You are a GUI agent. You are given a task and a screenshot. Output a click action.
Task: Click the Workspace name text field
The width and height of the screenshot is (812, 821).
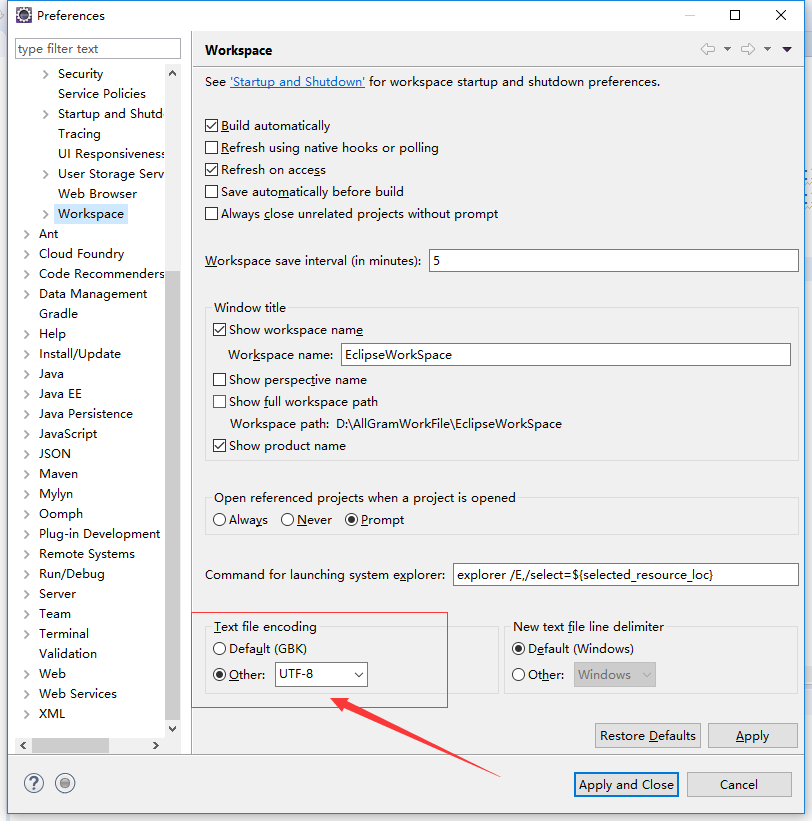pos(565,354)
